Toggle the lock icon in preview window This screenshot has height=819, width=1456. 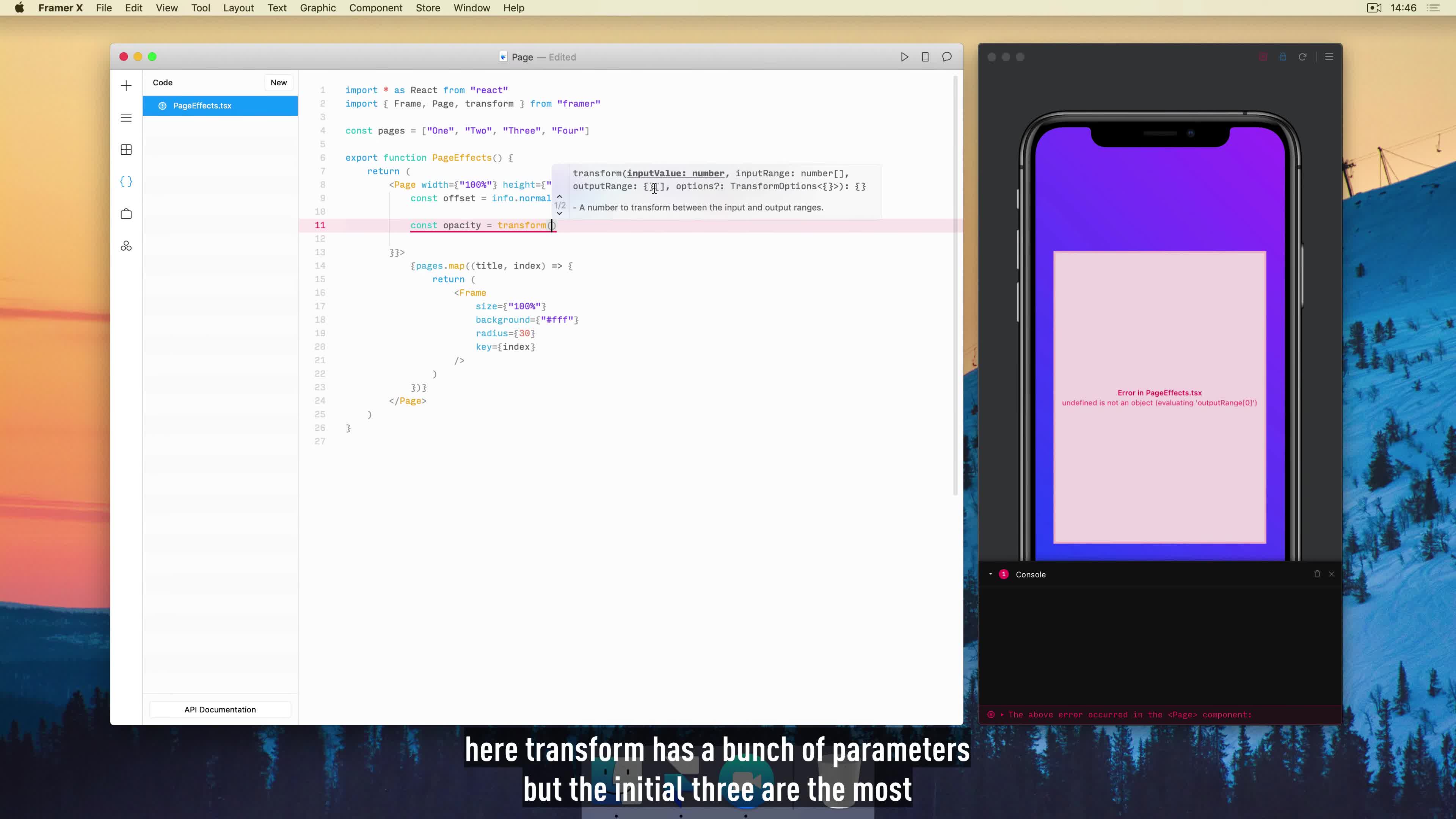1282,57
